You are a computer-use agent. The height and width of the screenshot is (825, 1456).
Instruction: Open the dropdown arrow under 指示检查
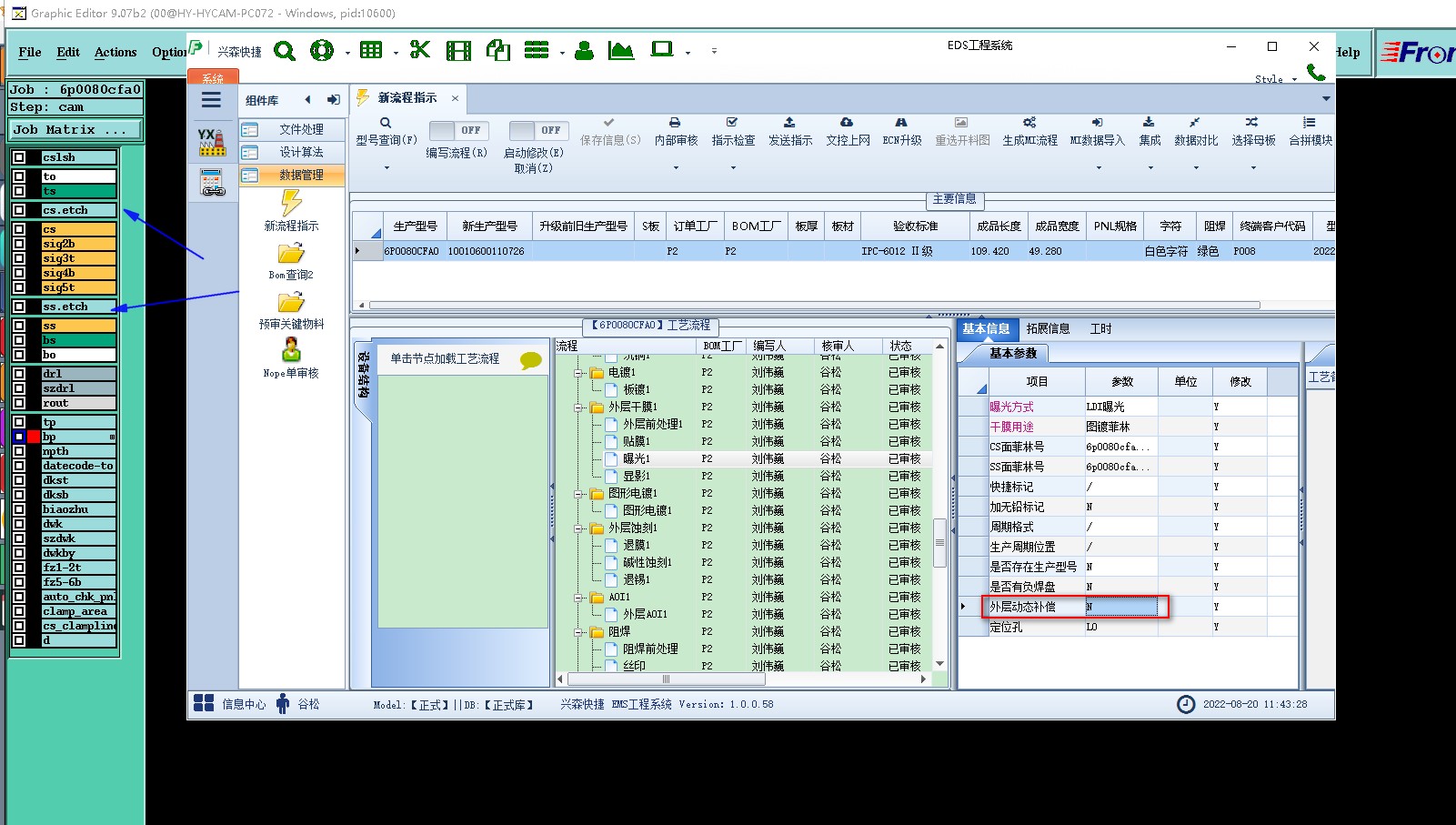(733, 167)
